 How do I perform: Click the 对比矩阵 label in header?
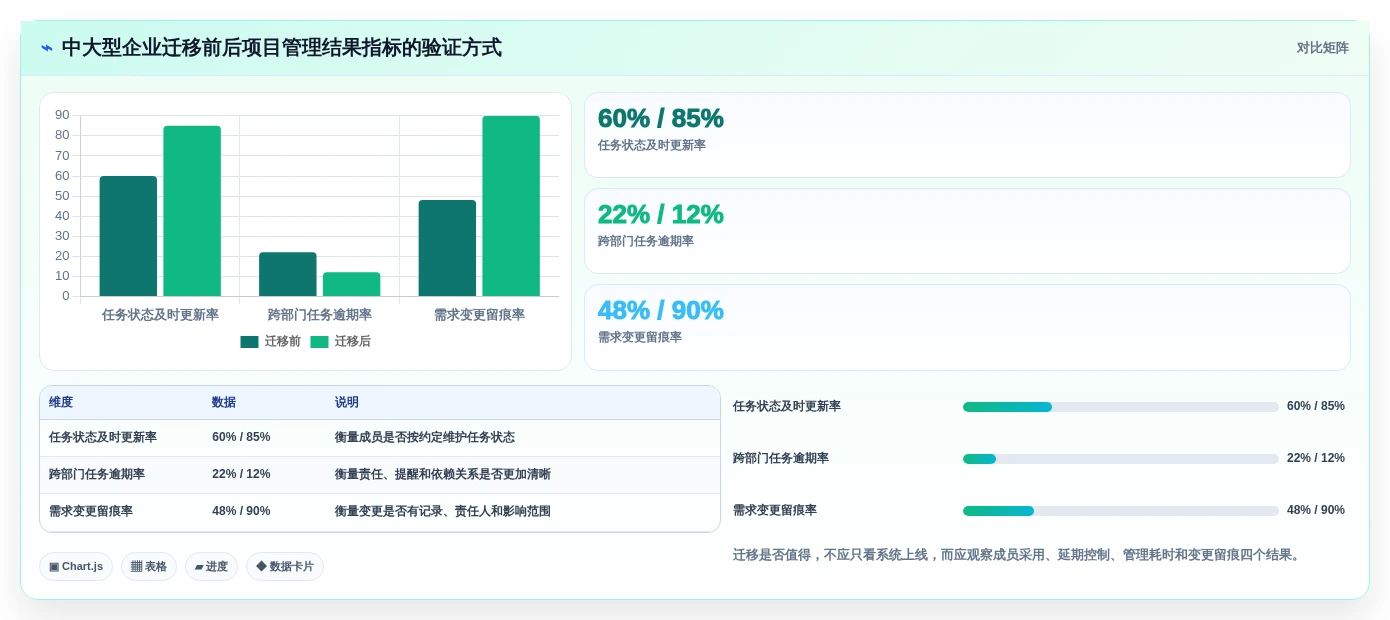tap(1322, 48)
